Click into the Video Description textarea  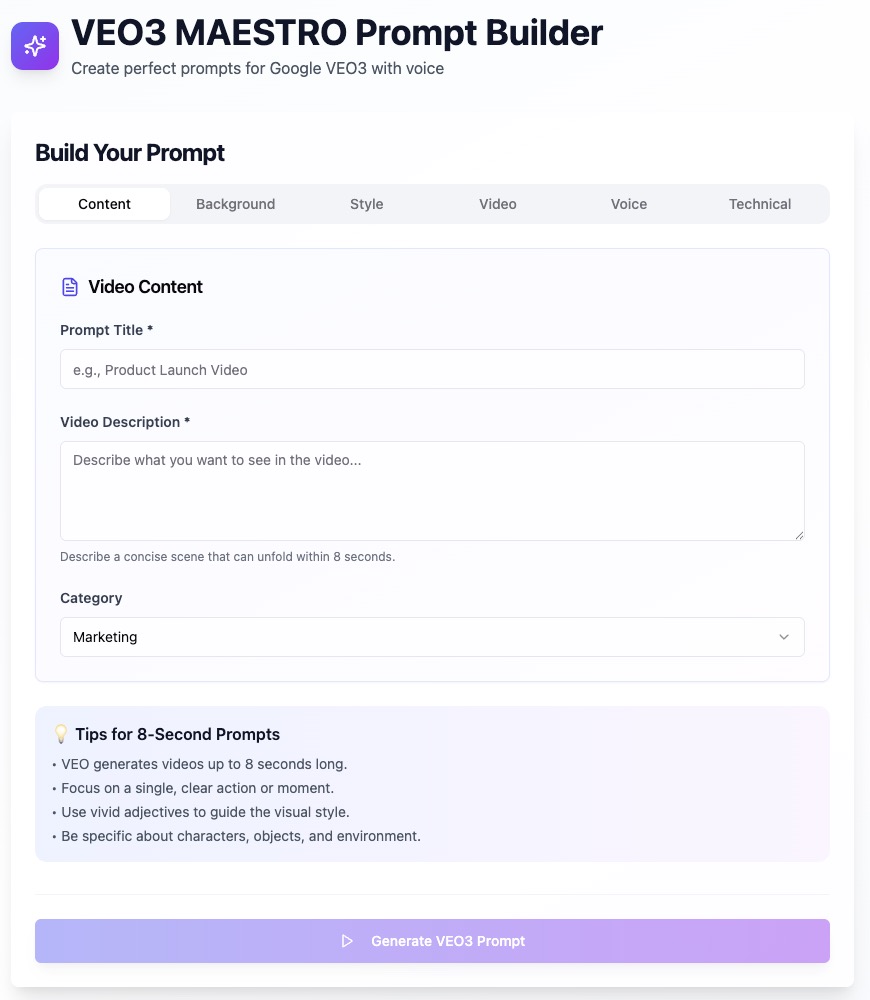(432, 491)
